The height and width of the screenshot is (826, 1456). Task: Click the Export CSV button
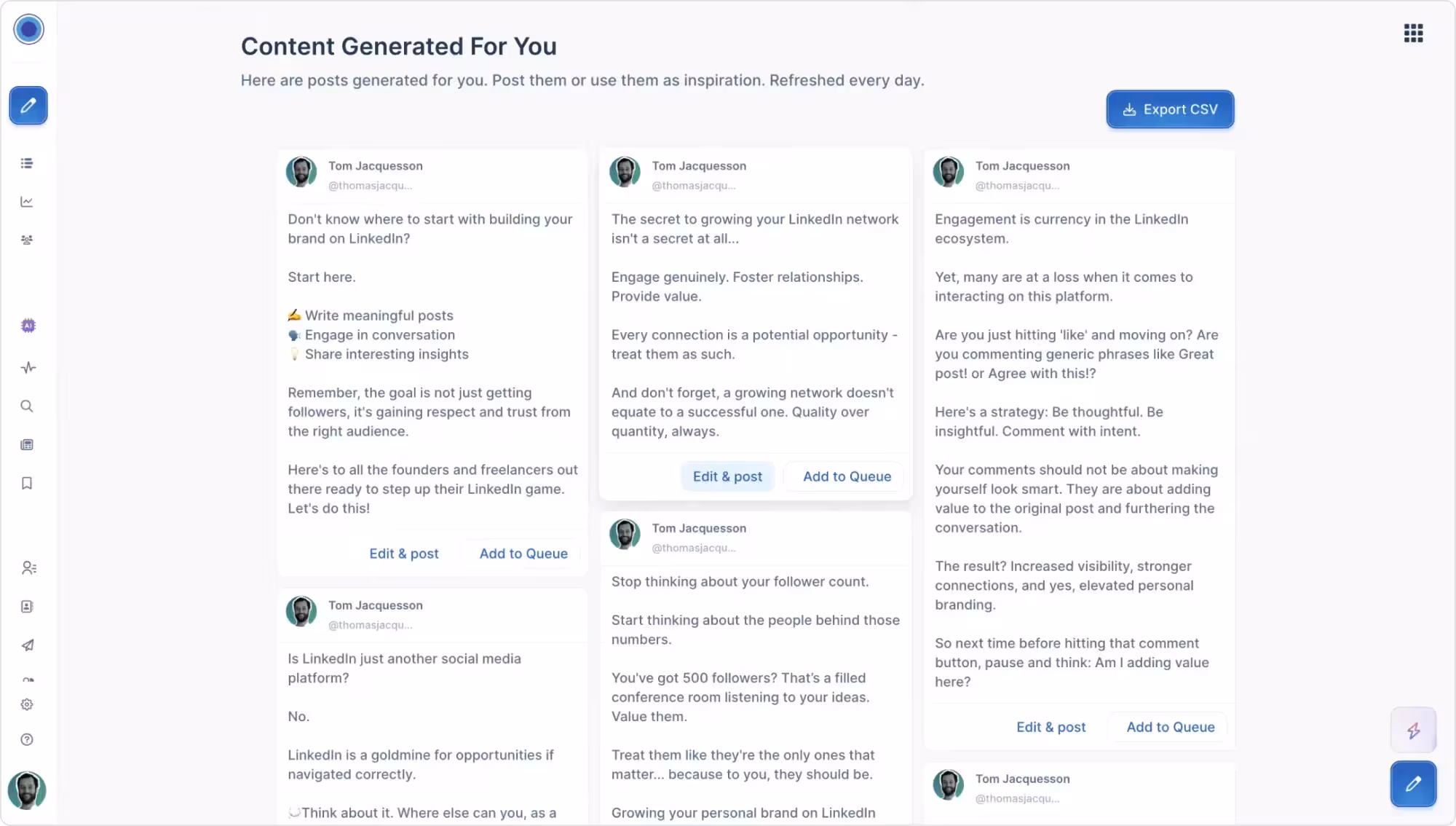tap(1170, 109)
